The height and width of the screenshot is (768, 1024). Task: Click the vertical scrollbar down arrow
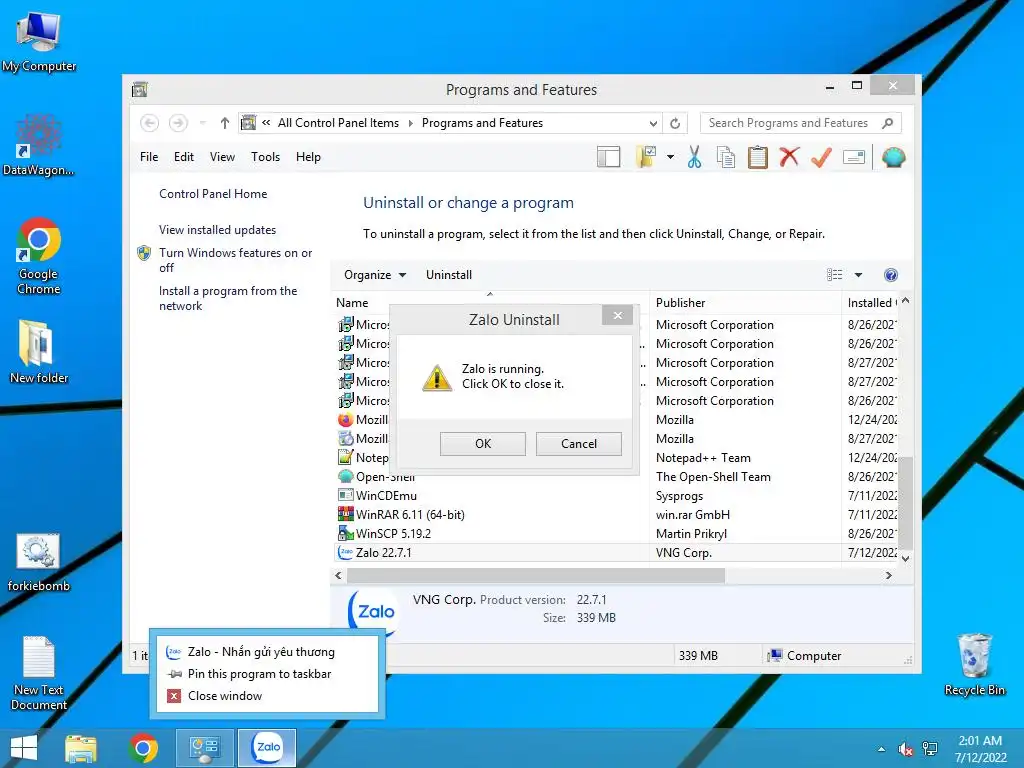pyautogui.click(x=905, y=558)
